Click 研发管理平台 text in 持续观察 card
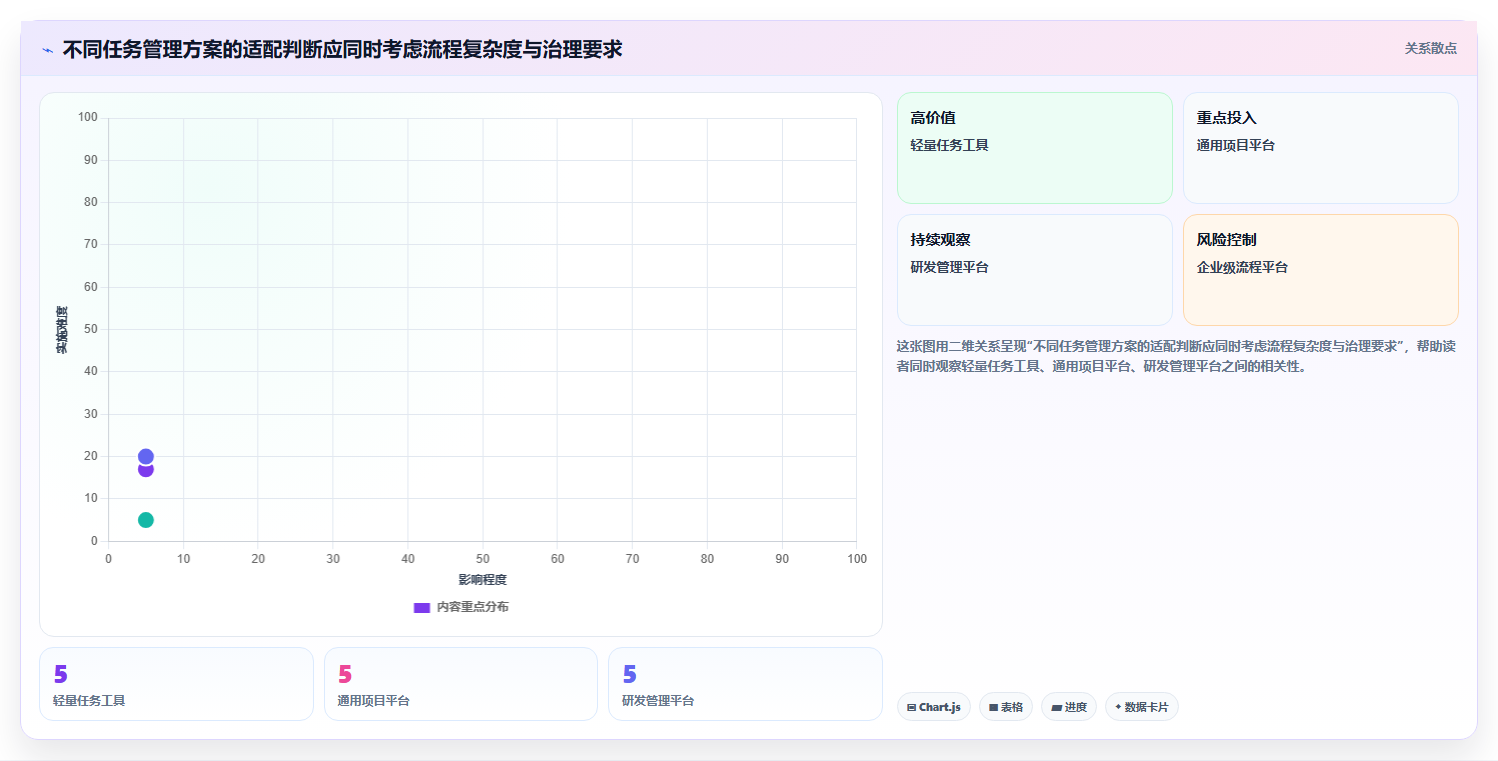1498x761 pixels. (x=949, y=267)
